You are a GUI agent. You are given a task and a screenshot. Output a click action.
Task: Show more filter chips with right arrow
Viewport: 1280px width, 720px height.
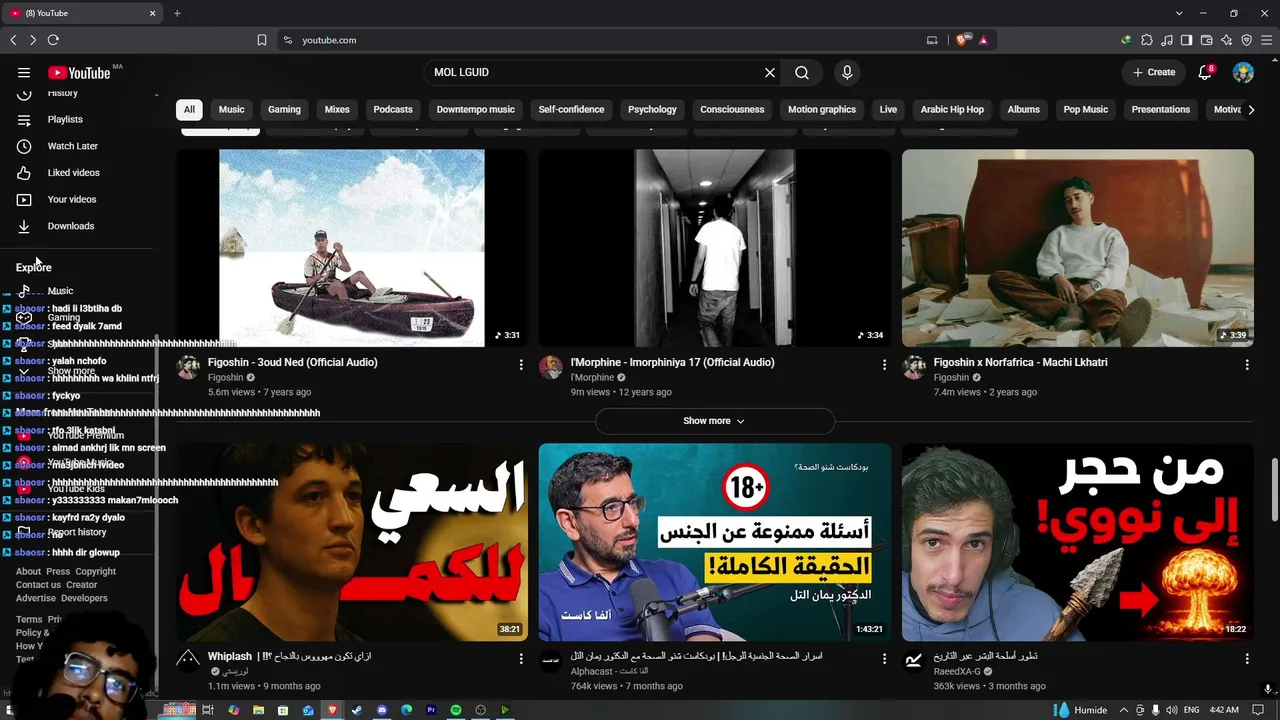[x=1251, y=110]
